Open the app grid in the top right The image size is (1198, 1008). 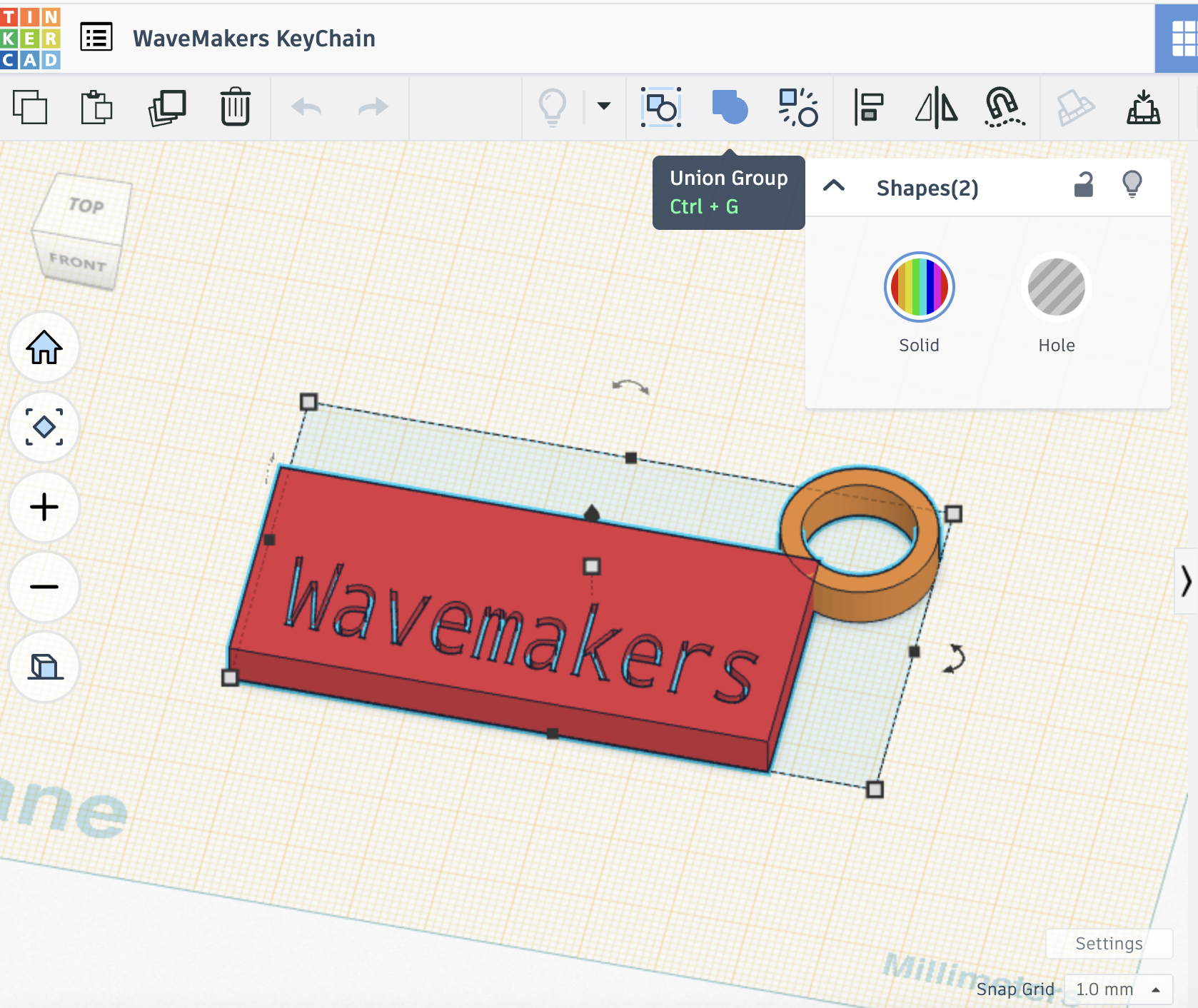click(x=1179, y=38)
